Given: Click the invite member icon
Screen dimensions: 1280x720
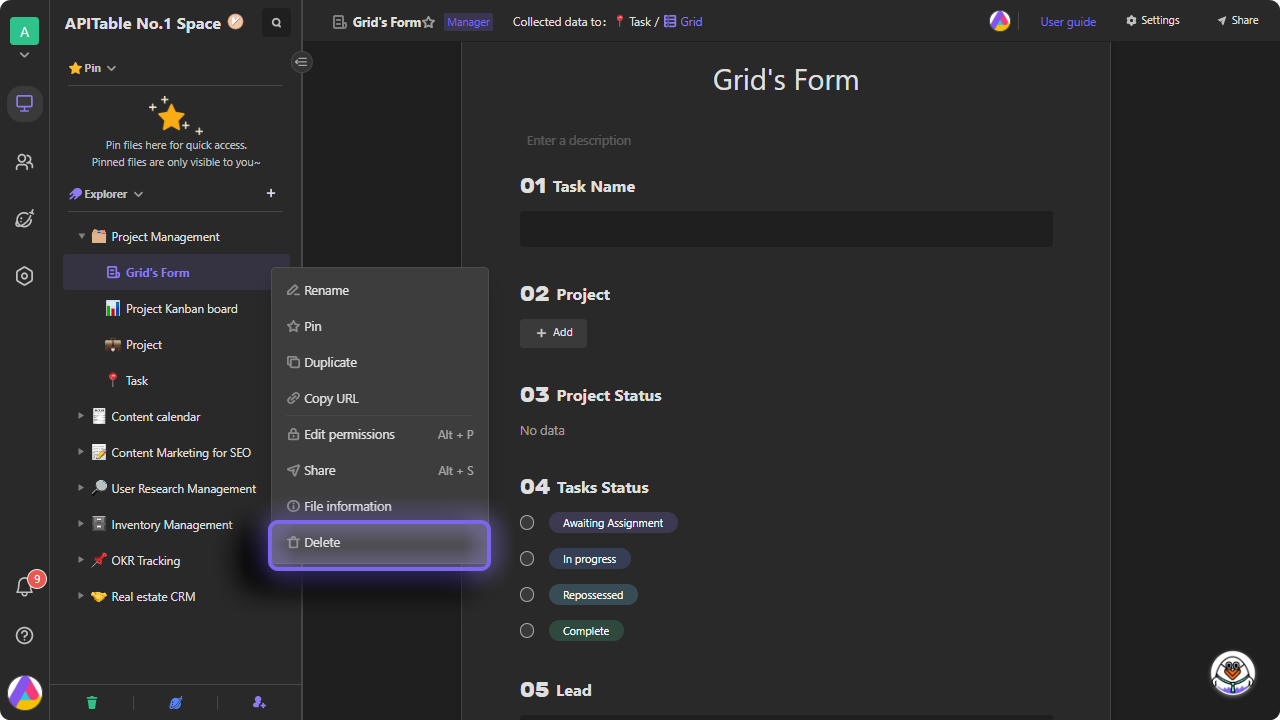Looking at the screenshot, I should click(259, 703).
